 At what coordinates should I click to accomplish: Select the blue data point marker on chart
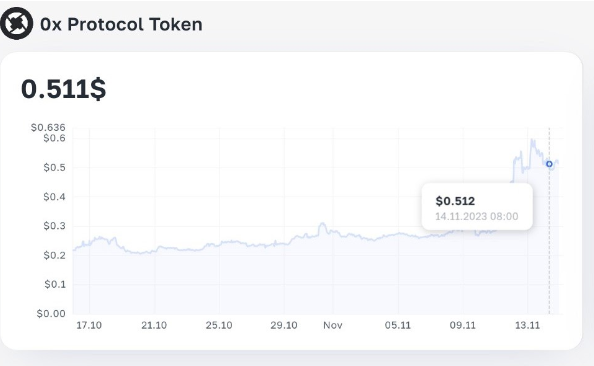(x=549, y=164)
